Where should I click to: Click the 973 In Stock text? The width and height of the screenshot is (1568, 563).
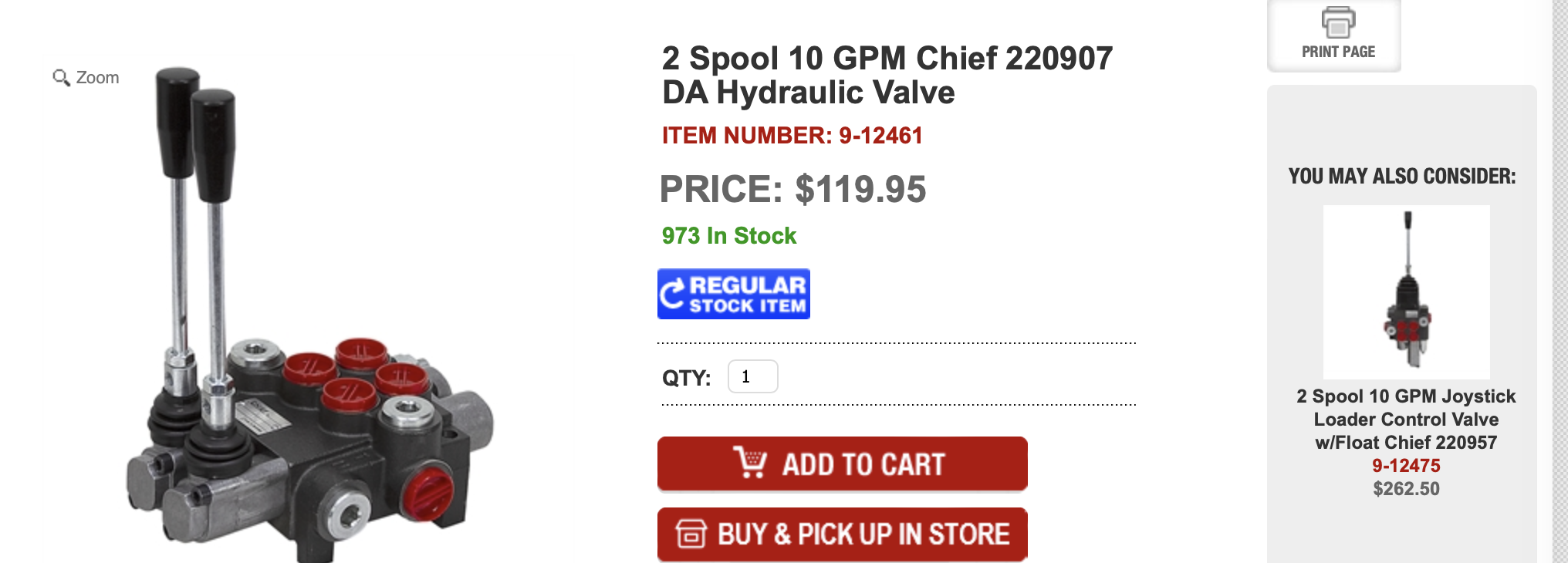tap(728, 235)
